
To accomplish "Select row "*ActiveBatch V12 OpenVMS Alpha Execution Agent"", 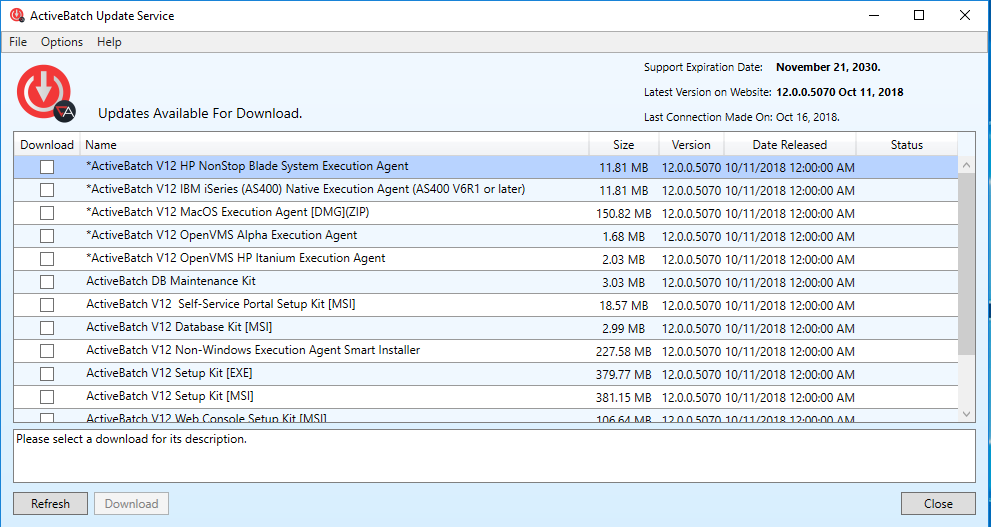I will (485, 236).
